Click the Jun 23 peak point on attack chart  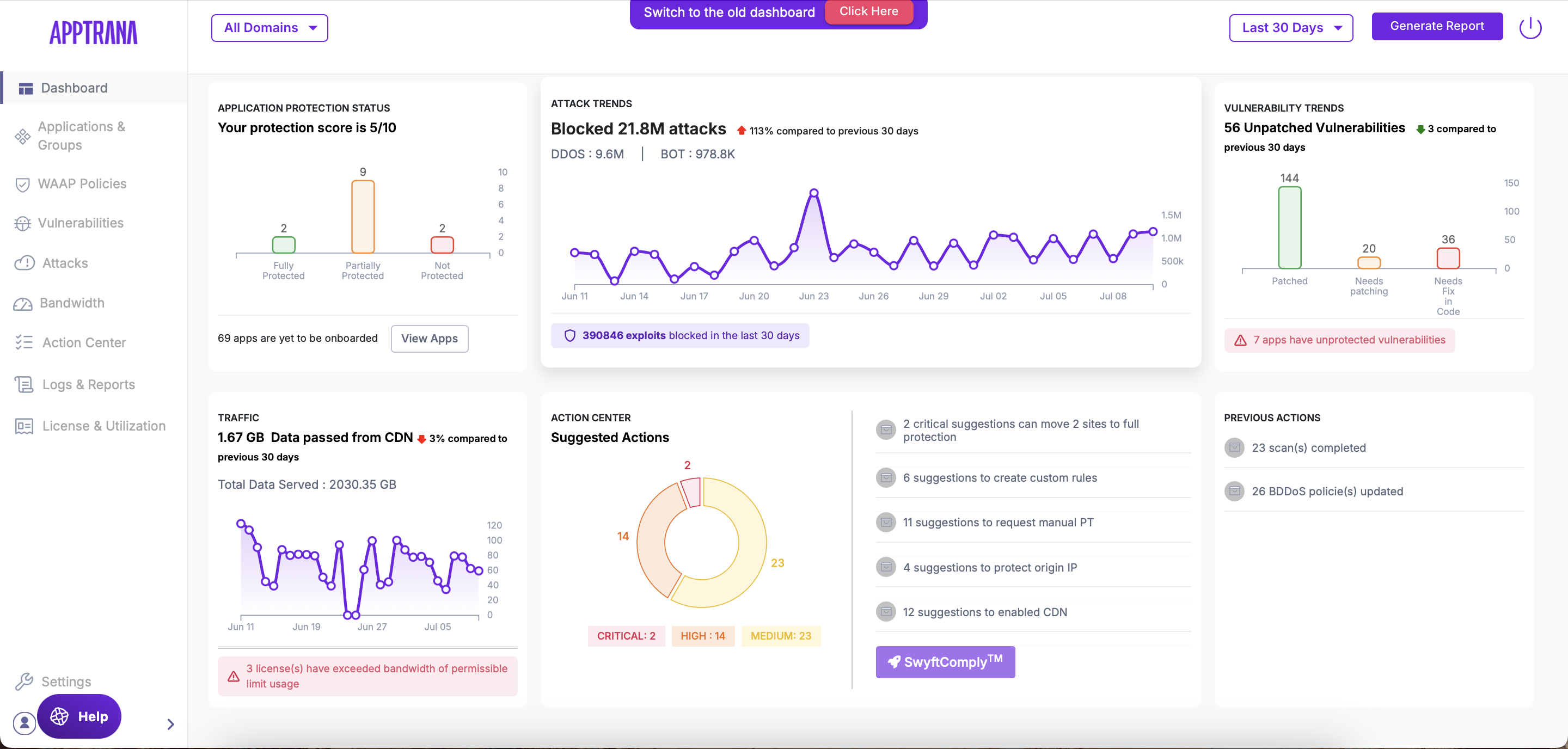(x=814, y=193)
